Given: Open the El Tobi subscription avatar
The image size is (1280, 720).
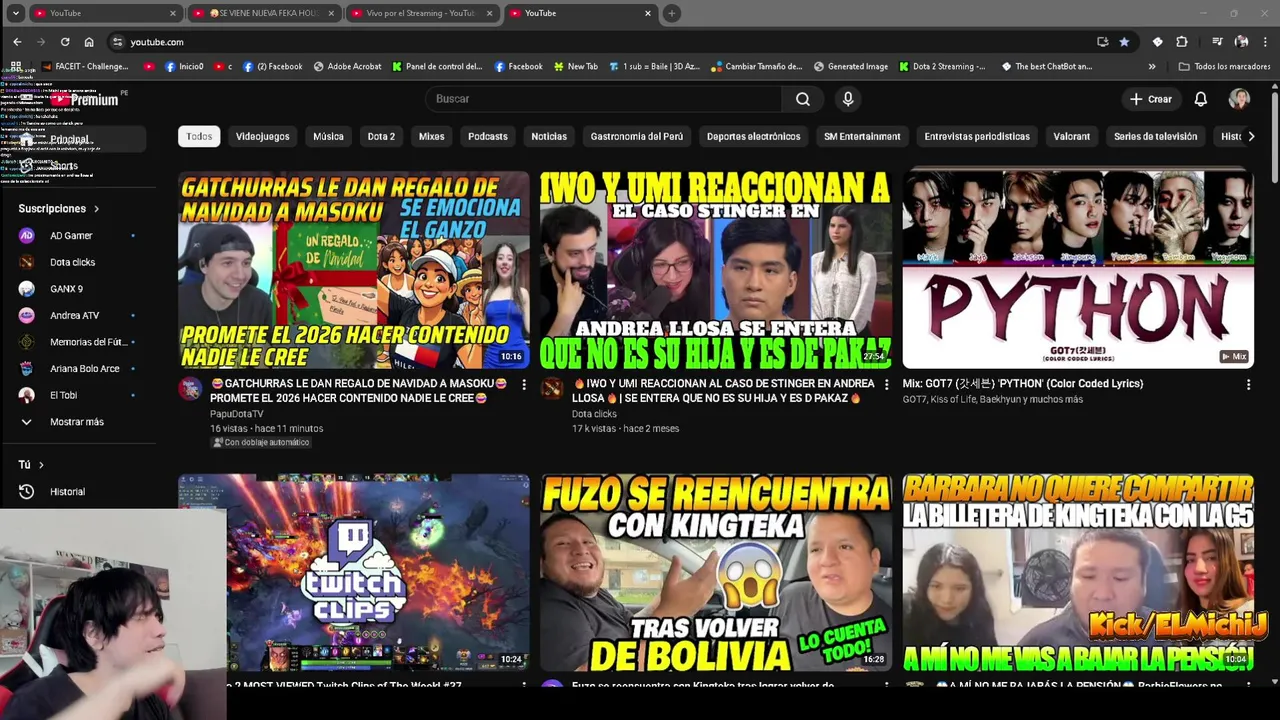Looking at the screenshot, I should [x=27, y=395].
